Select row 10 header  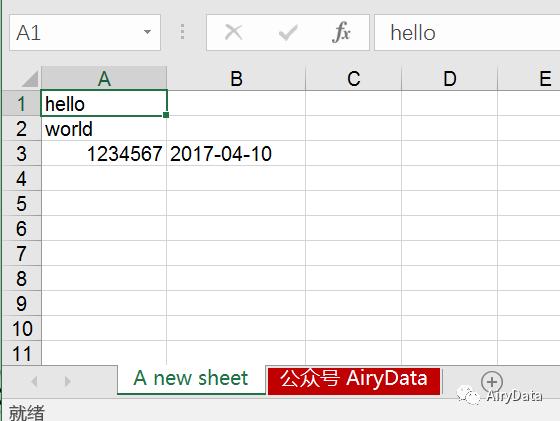[x=21, y=329]
